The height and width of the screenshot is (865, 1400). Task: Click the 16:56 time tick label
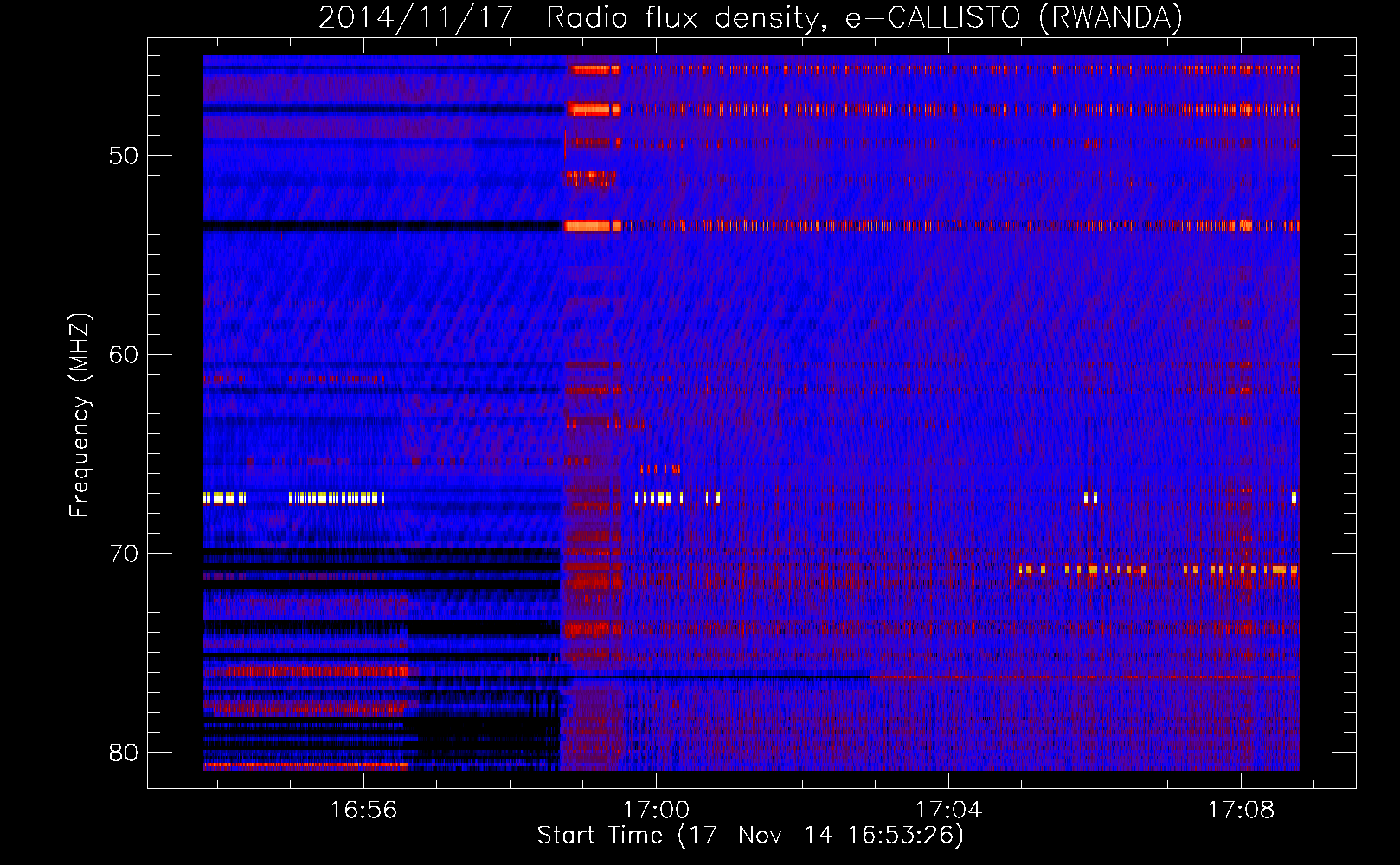(x=363, y=811)
